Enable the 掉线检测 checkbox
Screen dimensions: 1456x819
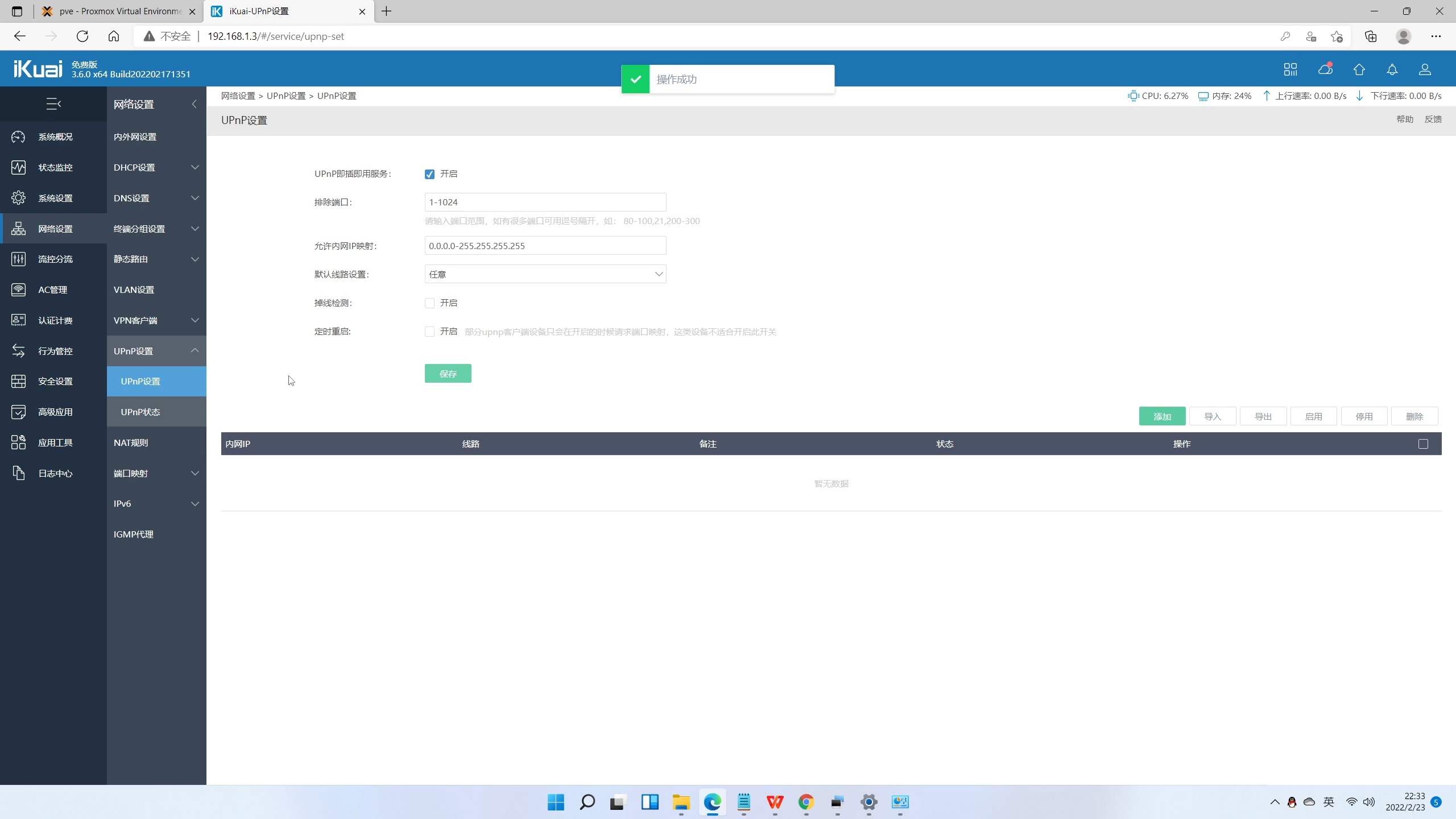click(429, 303)
